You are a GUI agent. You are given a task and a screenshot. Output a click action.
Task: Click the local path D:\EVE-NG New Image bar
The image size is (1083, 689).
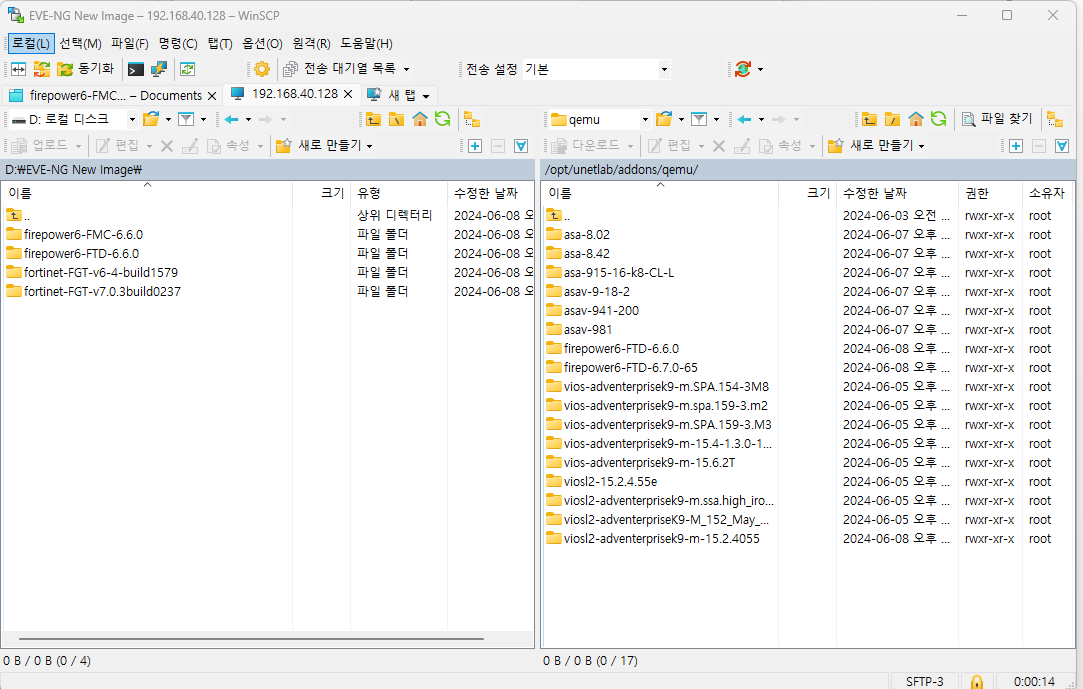[x=268, y=170]
